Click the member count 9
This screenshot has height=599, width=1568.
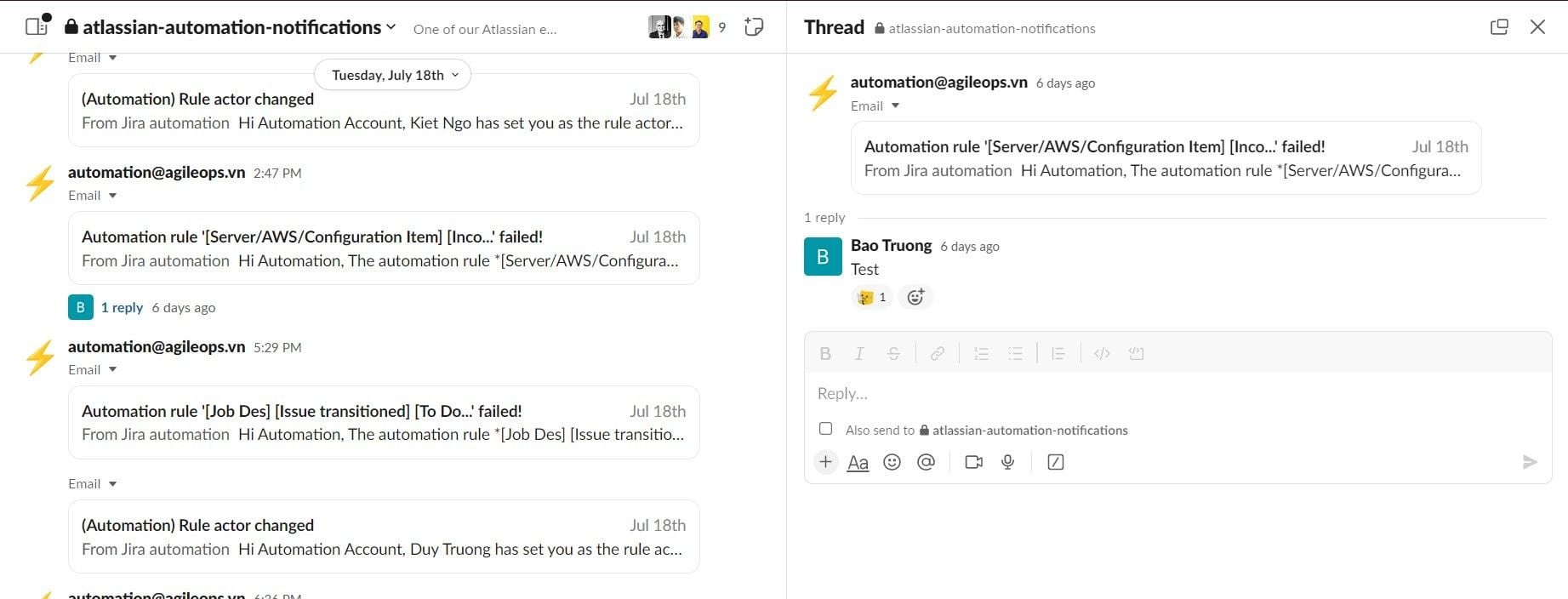point(721,27)
